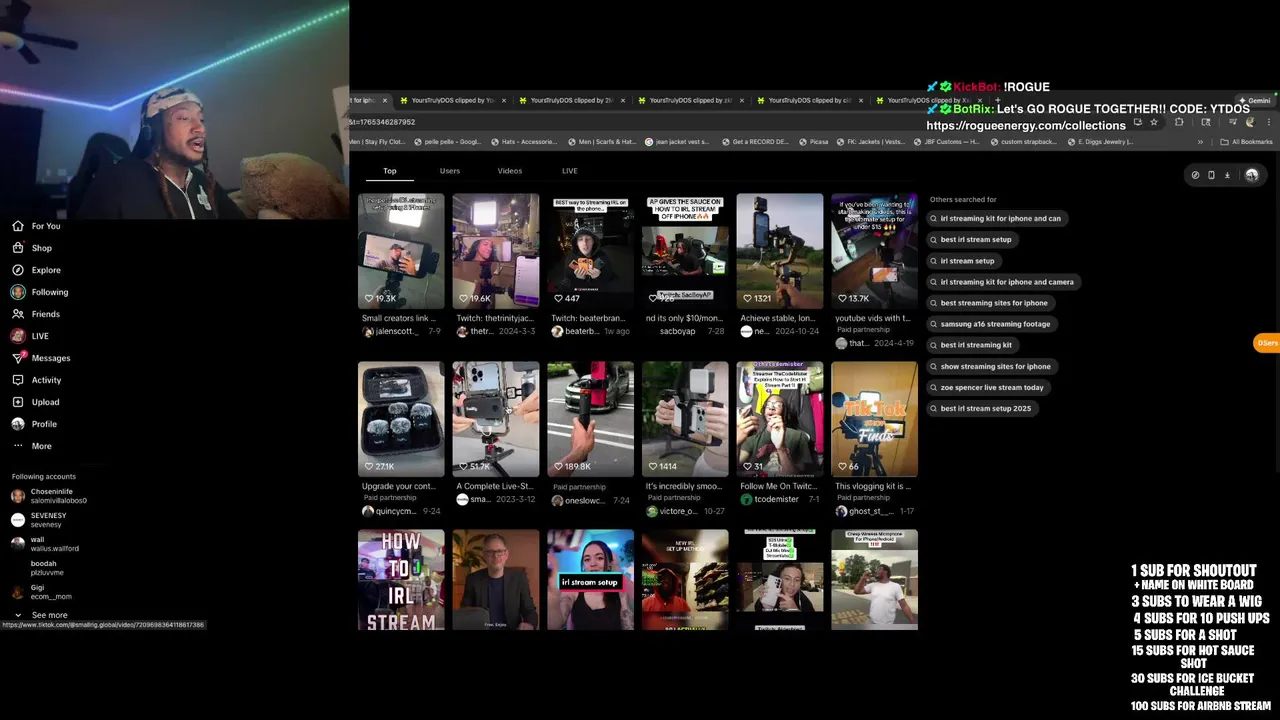Switch to the LIVE results tab
The width and height of the screenshot is (1280, 720).
click(x=569, y=171)
